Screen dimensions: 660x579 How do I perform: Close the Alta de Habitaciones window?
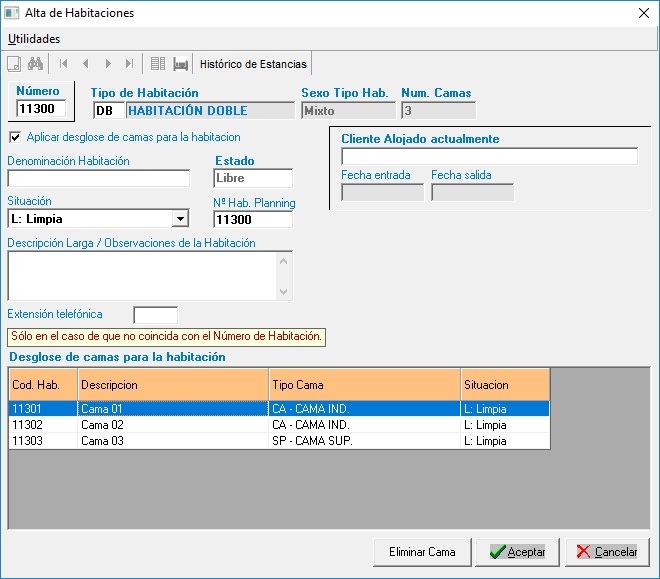(644, 13)
